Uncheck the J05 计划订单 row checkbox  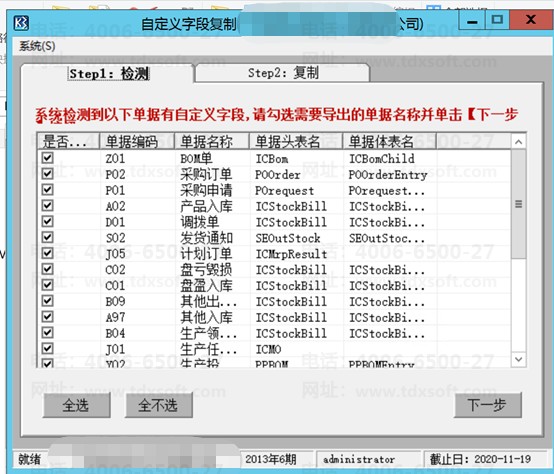[48, 253]
